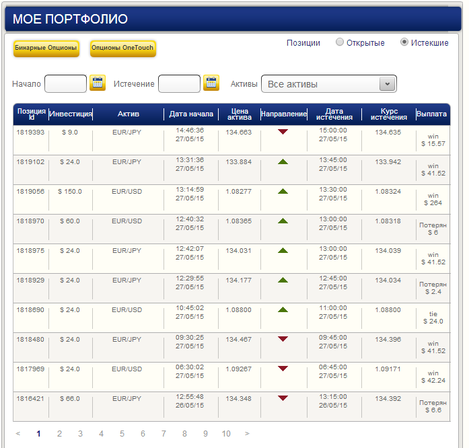Click red down arrow for position 1818480
This screenshot has height=448, width=469.
pos(283,339)
